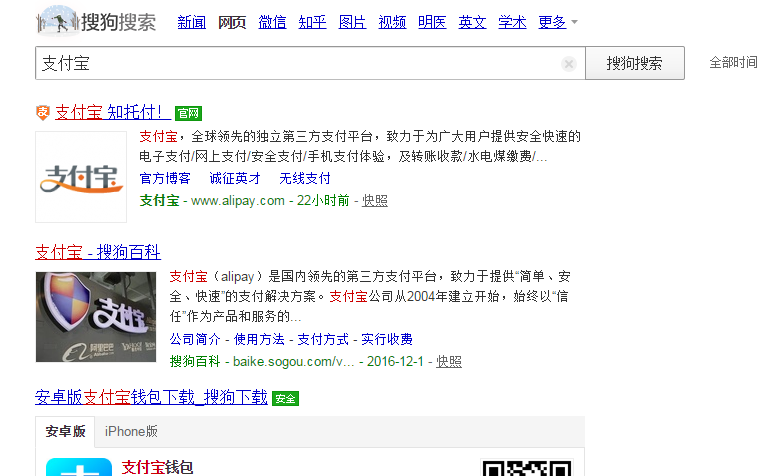Open the 支付宝 logo thumbnail

tap(81, 177)
